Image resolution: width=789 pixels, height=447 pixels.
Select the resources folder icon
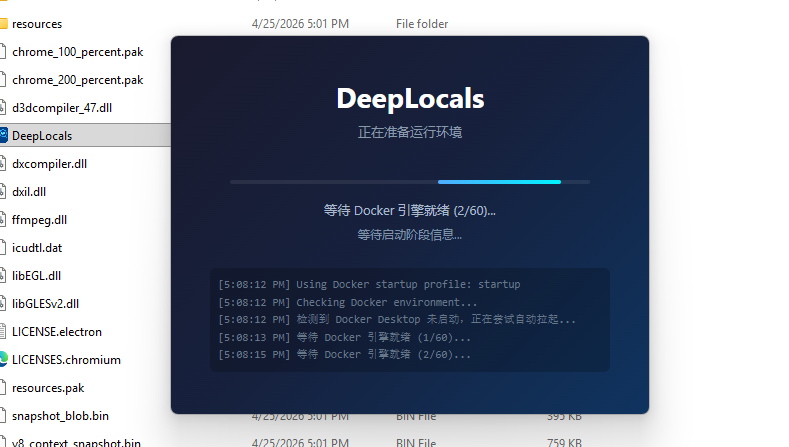[x=4, y=24]
